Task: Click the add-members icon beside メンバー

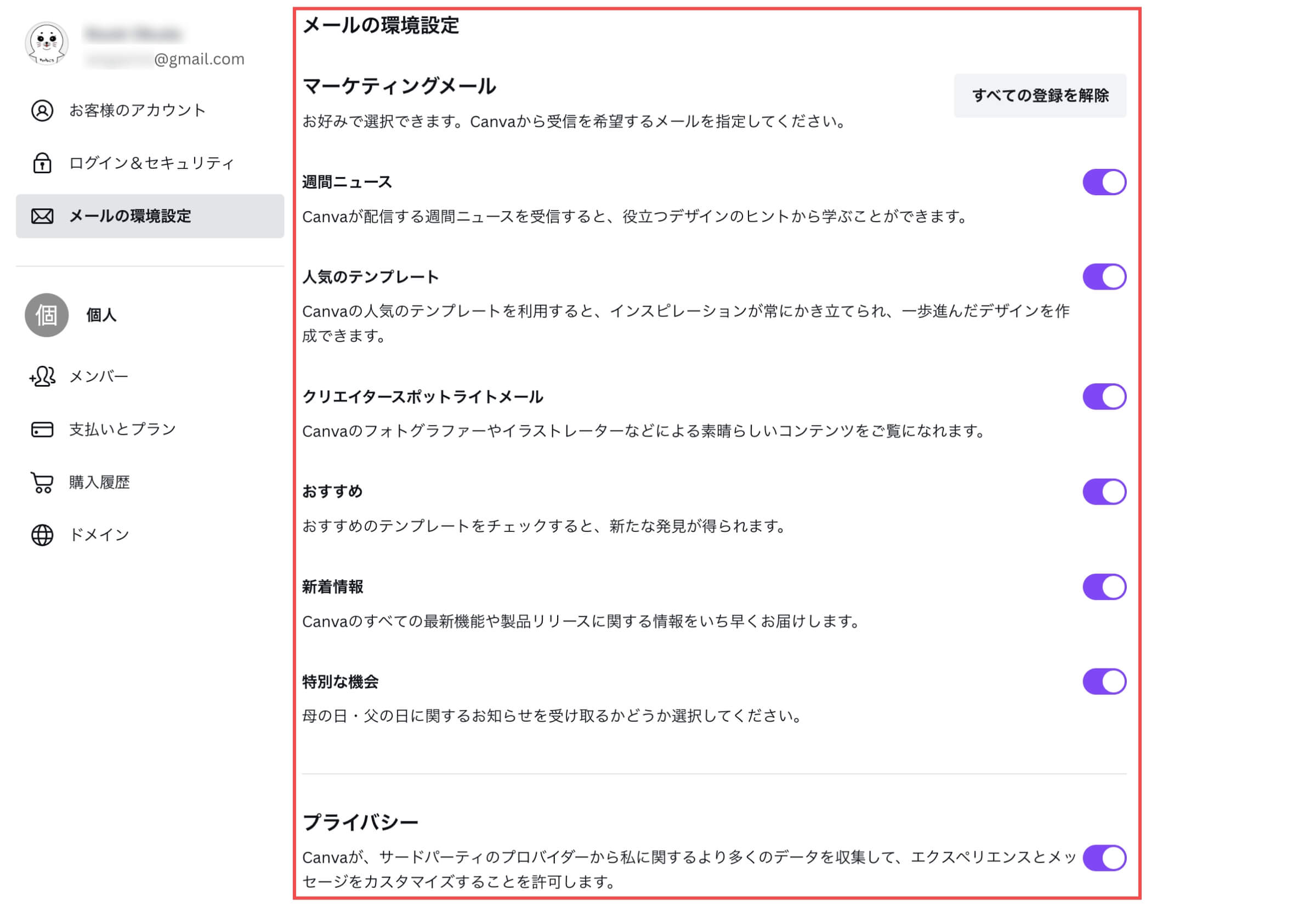Action: [42, 377]
